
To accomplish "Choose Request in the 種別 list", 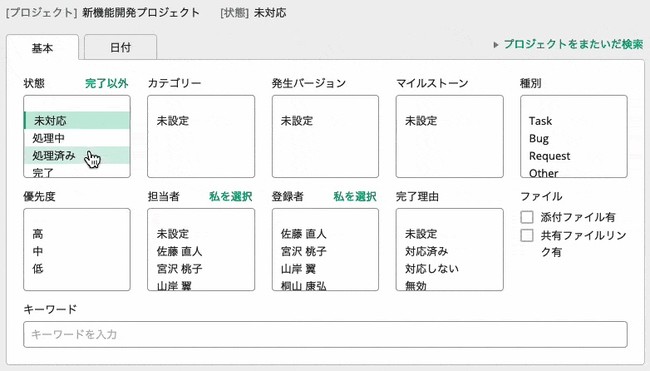I will (574, 156).
